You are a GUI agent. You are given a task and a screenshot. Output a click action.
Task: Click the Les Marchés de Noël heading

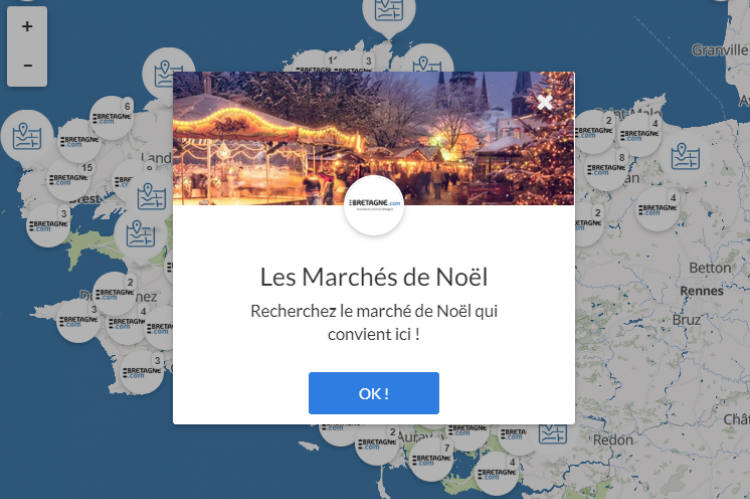point(374,277)
